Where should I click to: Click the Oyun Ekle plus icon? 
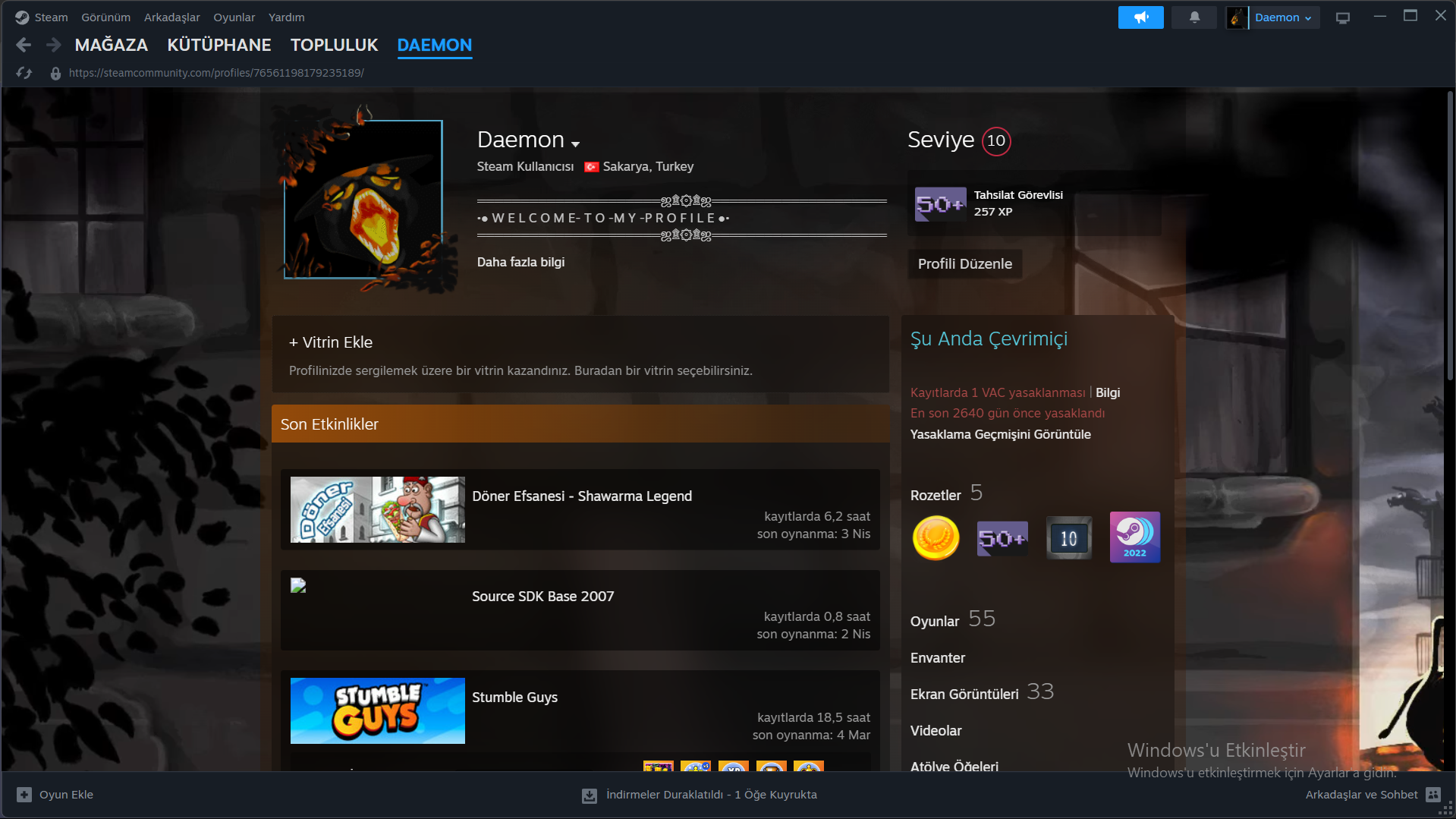[x=24, y=795]
